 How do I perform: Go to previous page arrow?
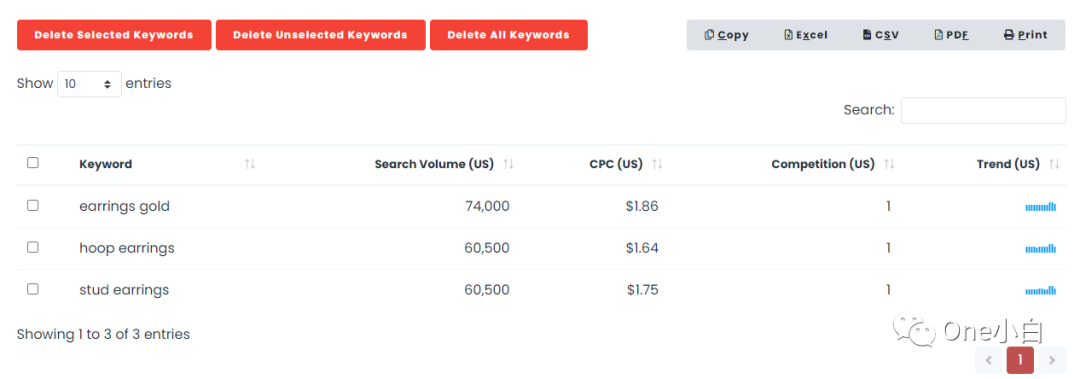coord(988,360)
